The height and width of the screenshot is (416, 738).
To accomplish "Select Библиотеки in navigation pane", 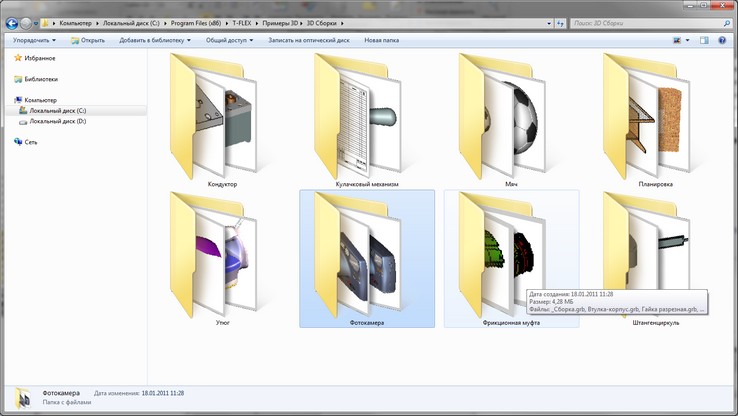I will point(41,79).
